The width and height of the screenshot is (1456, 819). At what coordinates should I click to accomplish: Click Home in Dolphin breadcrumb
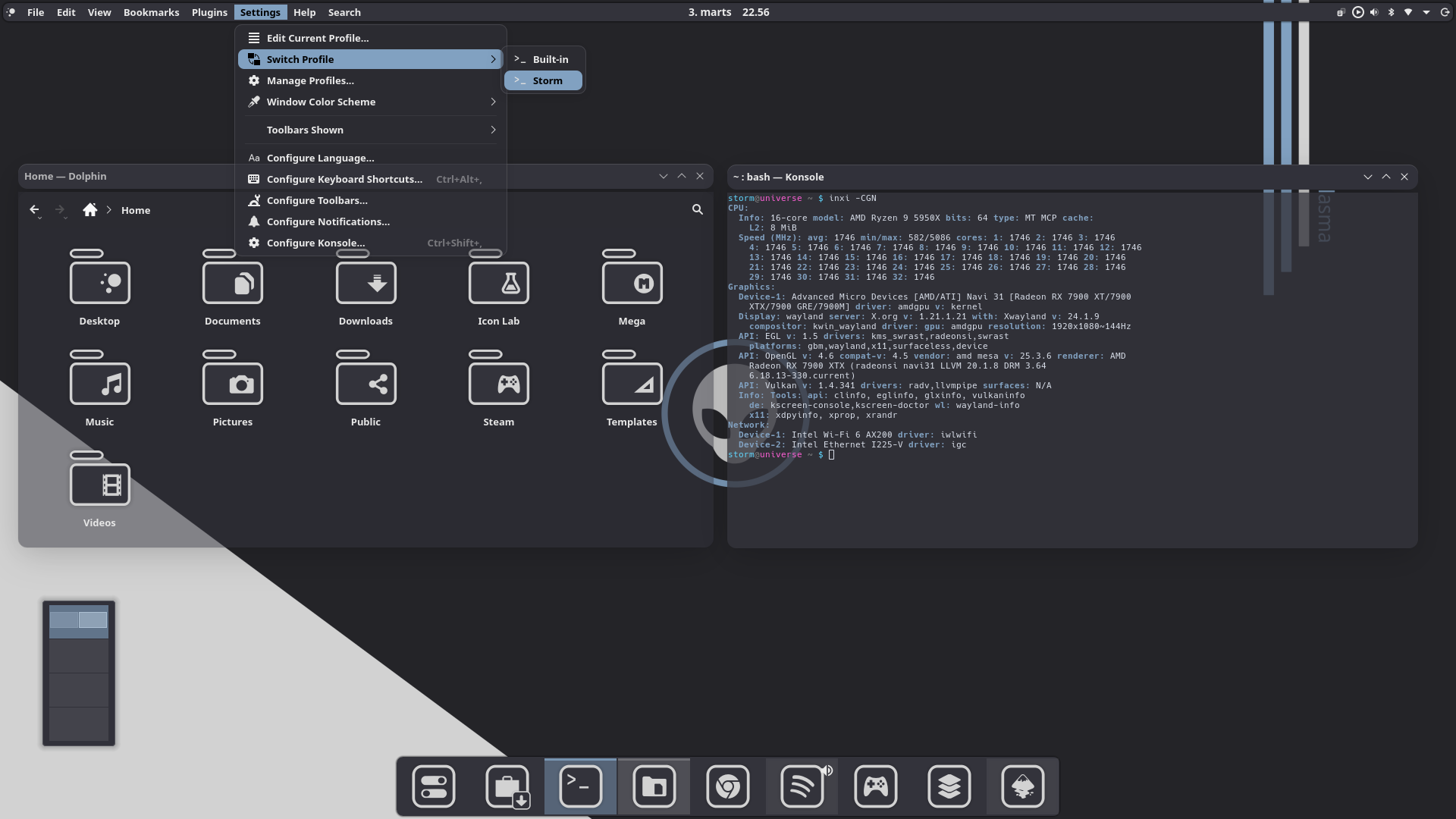click(x=136, y=210)
